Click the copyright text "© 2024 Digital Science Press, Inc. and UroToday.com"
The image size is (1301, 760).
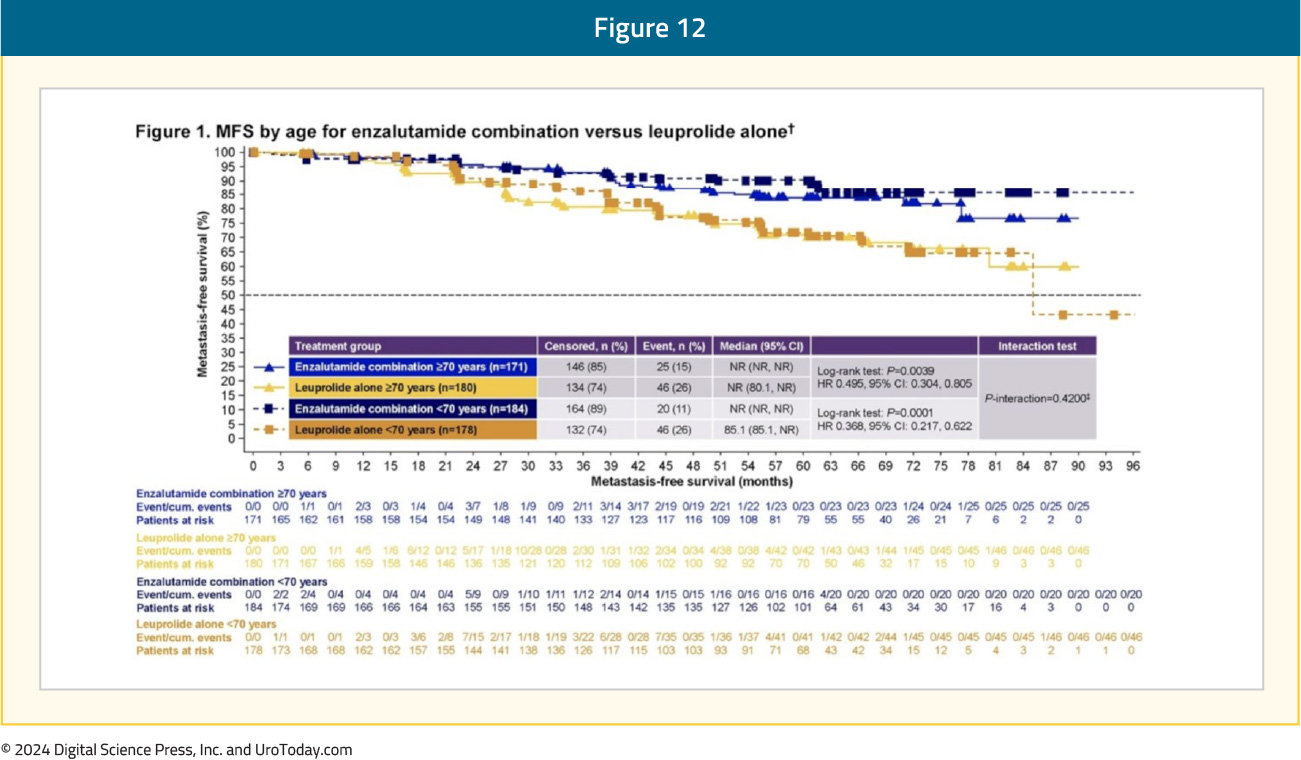(x=176, y=750)
